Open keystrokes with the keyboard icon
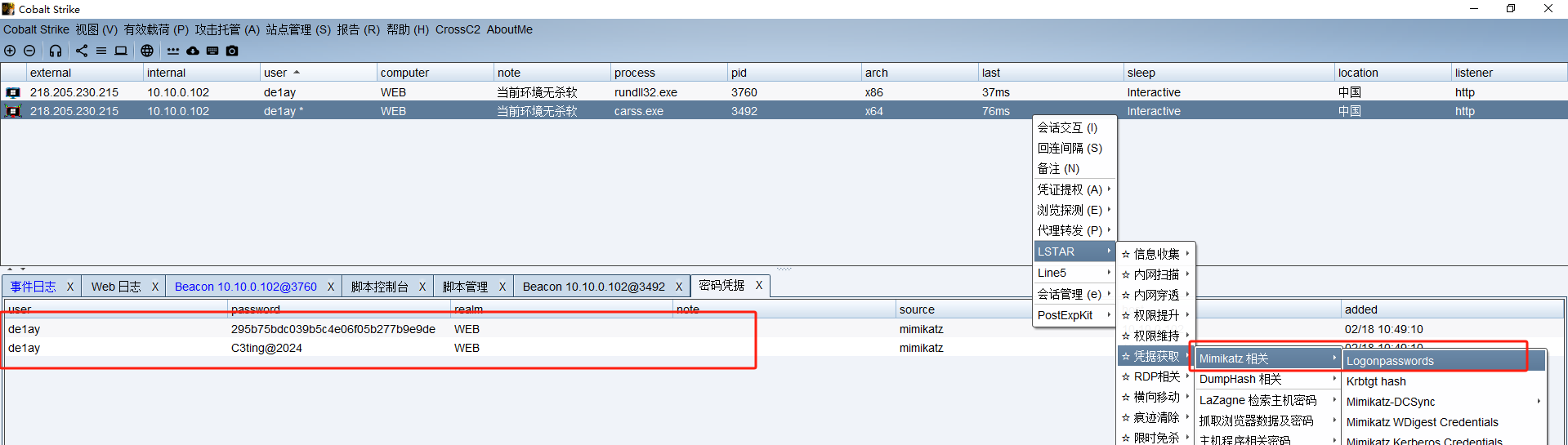The height and width of the screenshot is (445, 1568). [x=212, y=51]
